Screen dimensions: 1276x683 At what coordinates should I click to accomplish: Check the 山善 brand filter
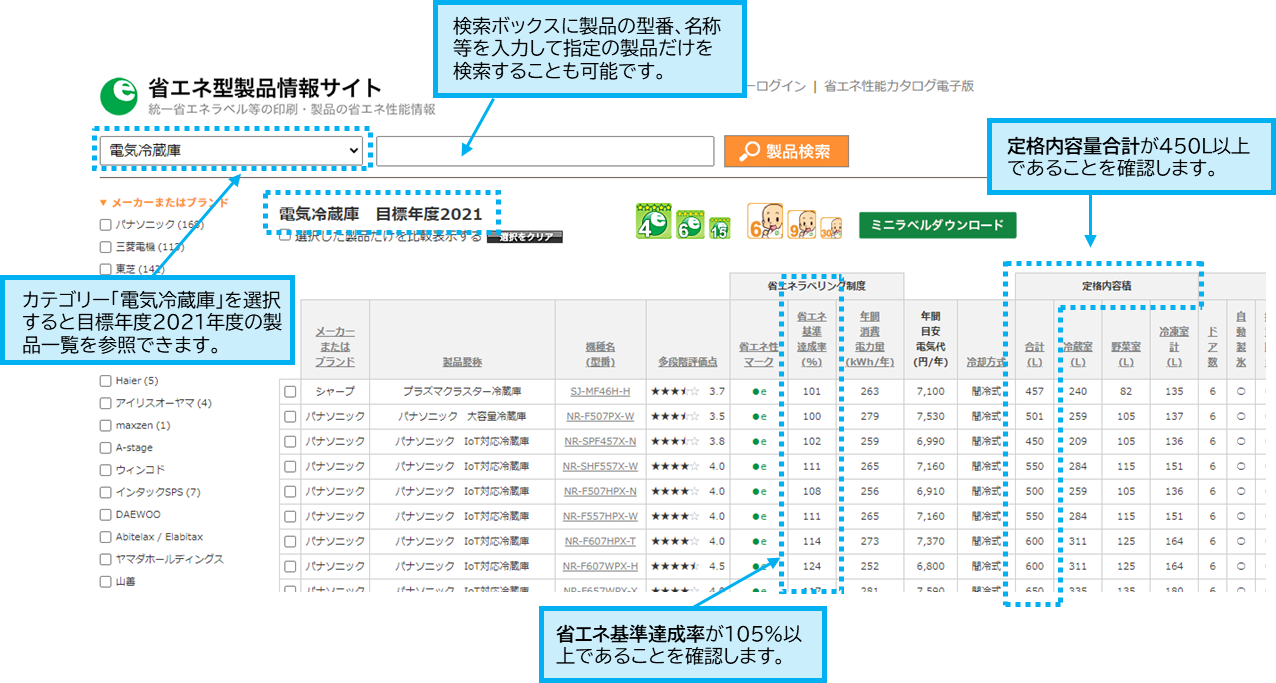pos(105,582)
